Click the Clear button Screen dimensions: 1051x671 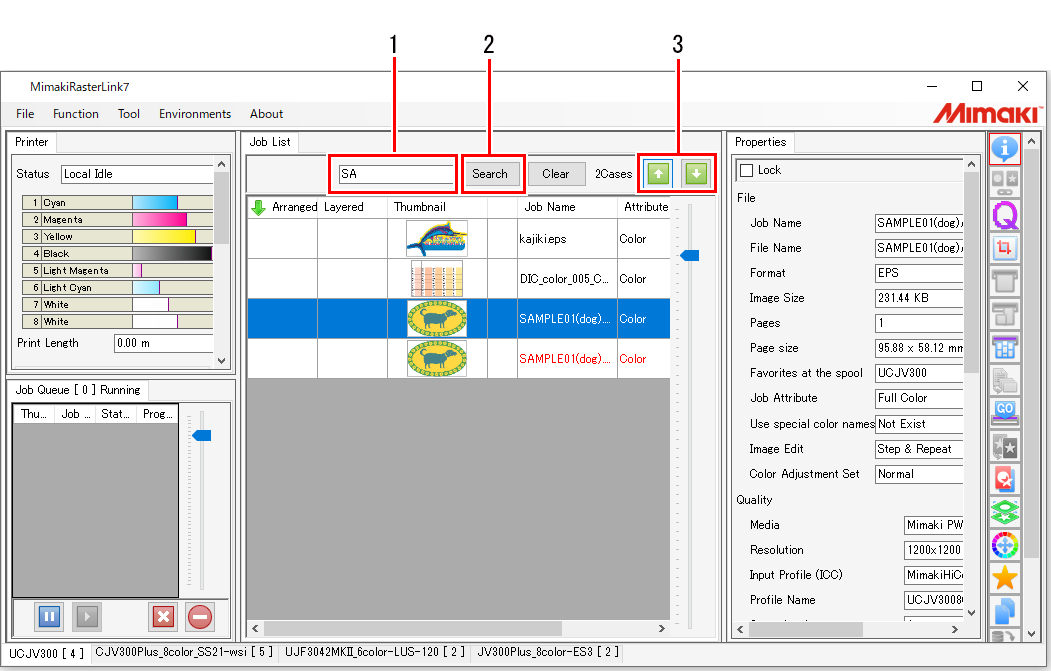click(x=556, y=174)
